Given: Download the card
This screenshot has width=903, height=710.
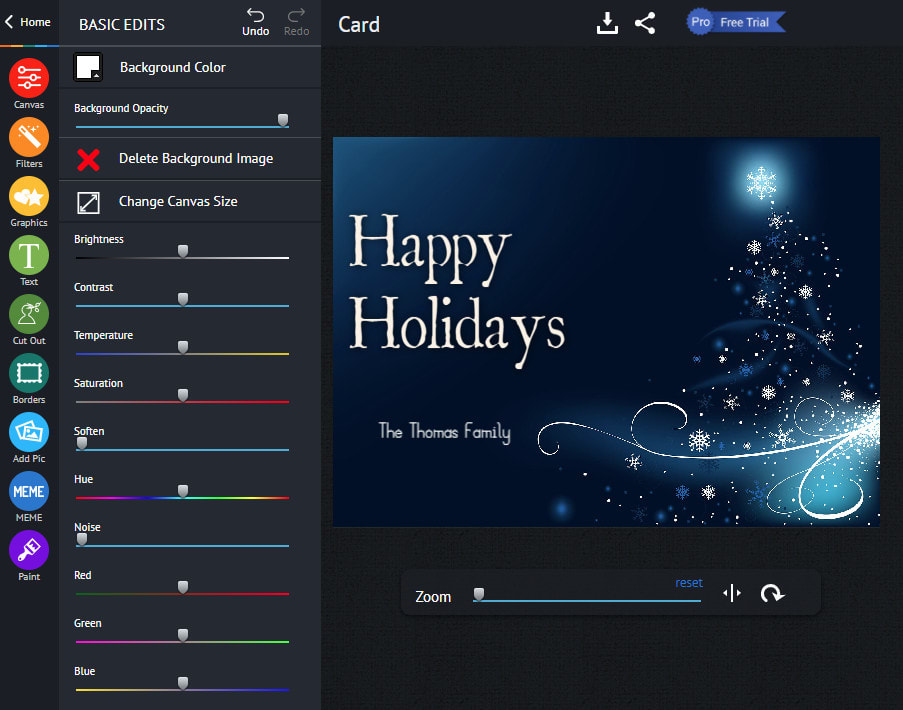Looking at the screenshot, I should pos(607,23).
